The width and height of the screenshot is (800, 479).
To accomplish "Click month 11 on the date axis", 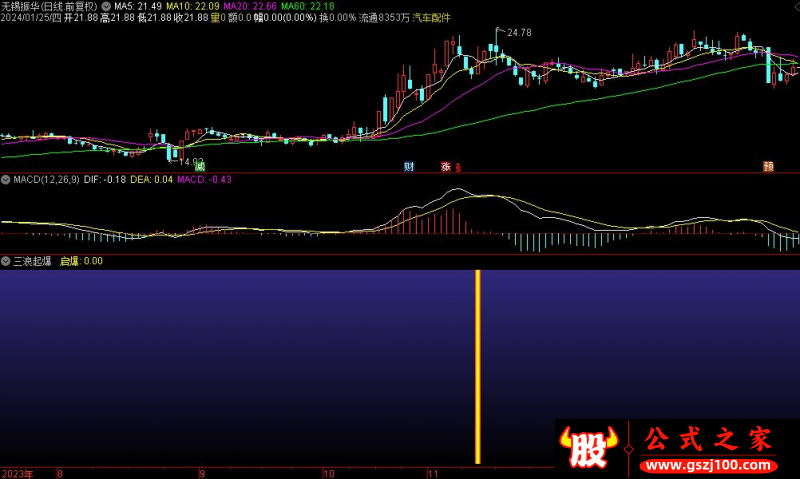I will coord(433,473).
